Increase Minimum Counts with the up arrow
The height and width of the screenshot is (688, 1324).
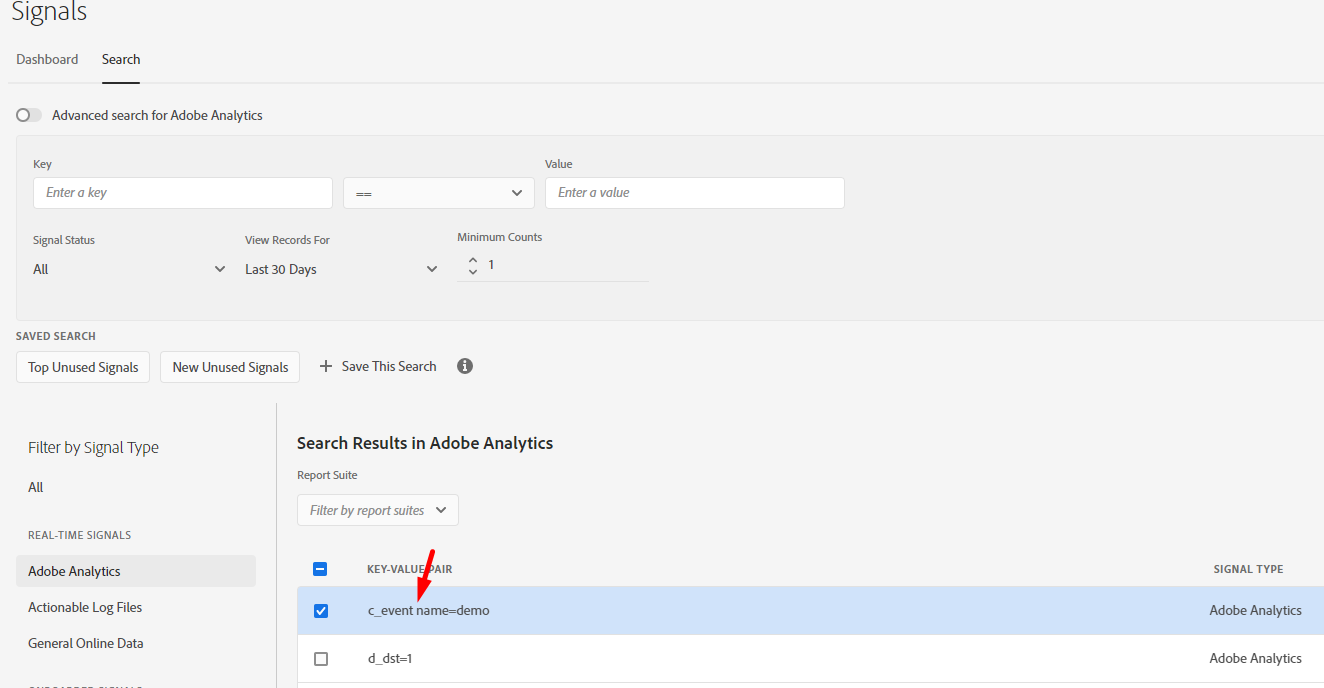point(473,260)
